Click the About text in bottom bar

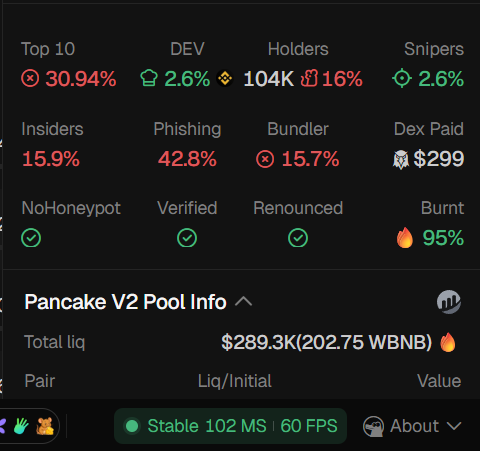coord(415,426)
